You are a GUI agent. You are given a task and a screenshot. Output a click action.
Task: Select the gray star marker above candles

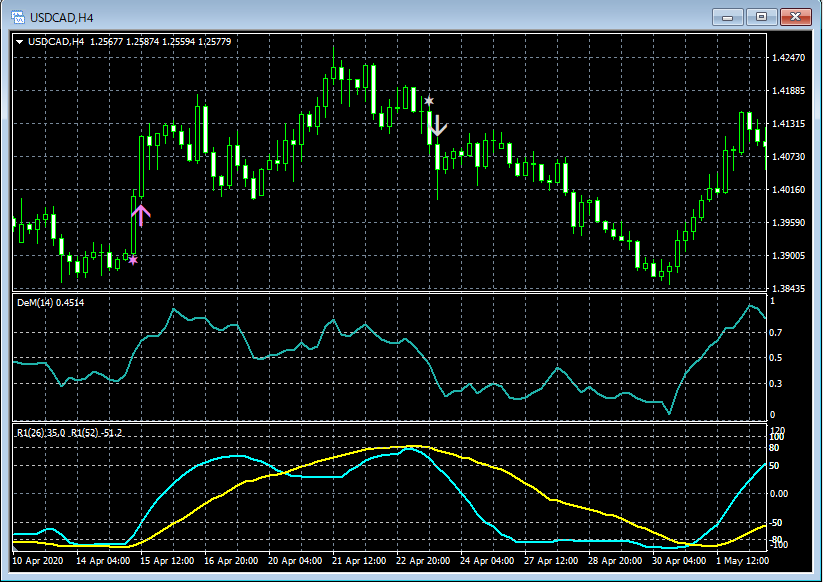[x=429, y=101]
